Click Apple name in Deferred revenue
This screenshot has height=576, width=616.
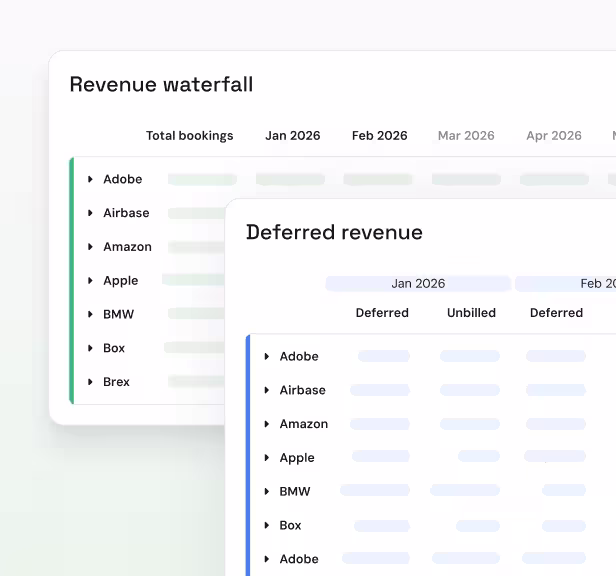[297, 458]
